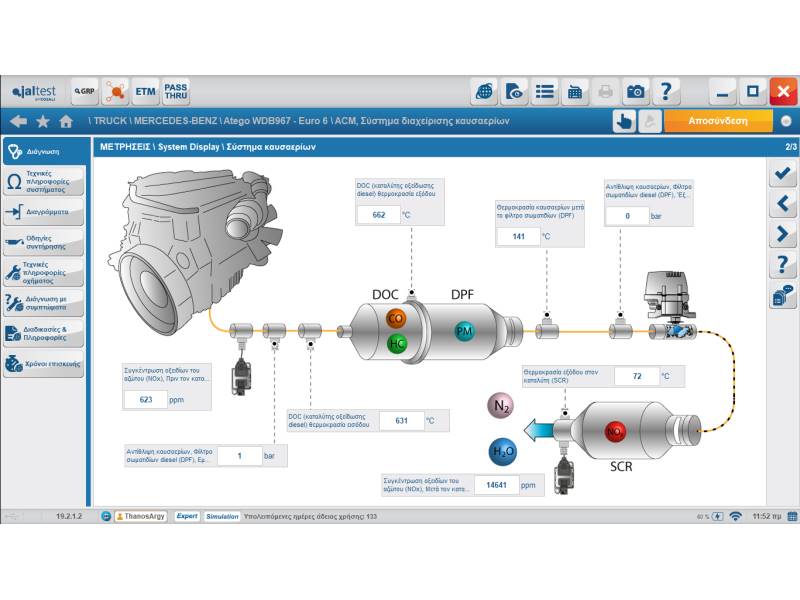Open the list view icon in toolbar

tap(545, 91)
